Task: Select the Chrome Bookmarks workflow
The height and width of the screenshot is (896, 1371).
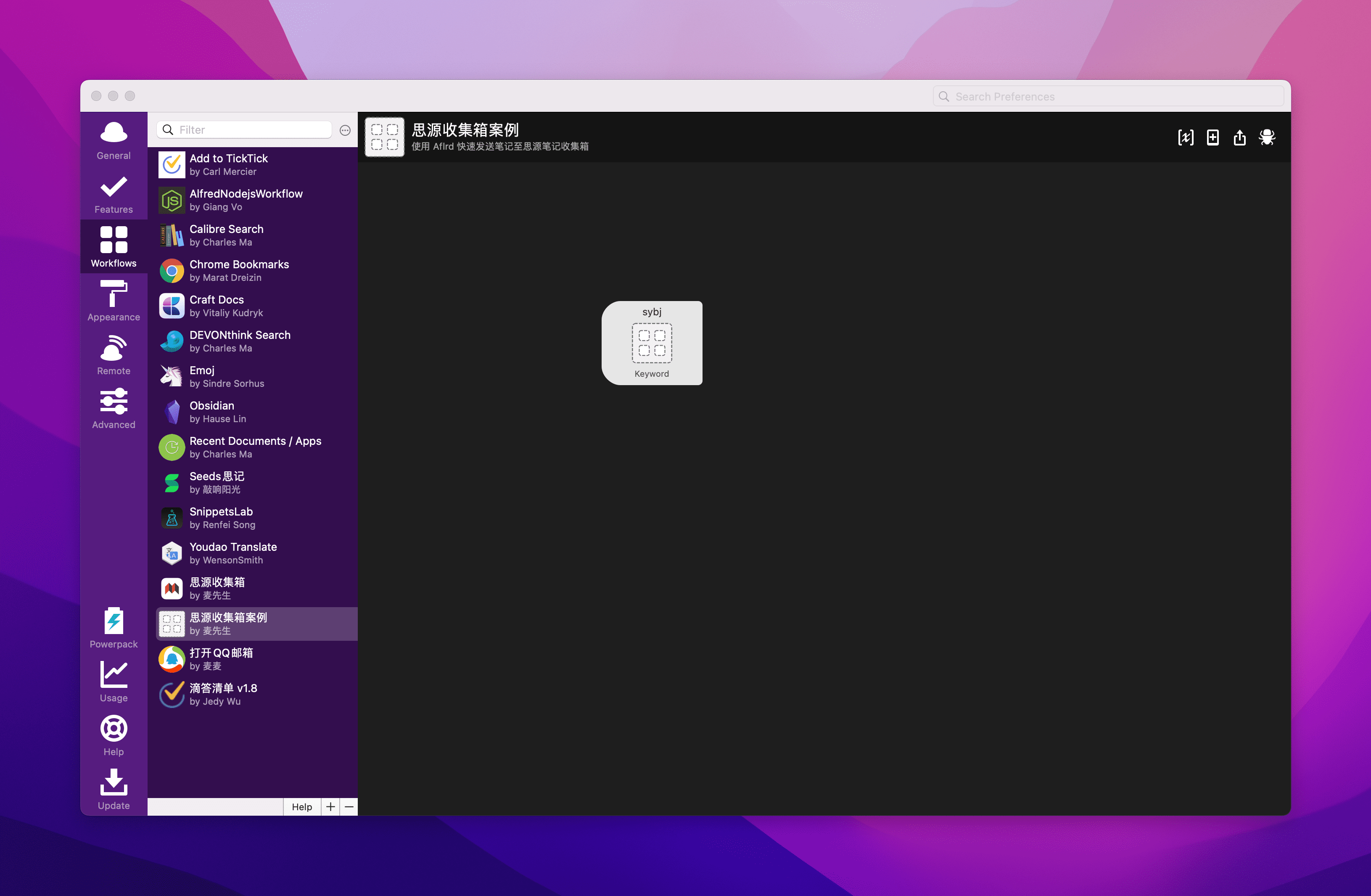Action: click(x=257, y=271)
